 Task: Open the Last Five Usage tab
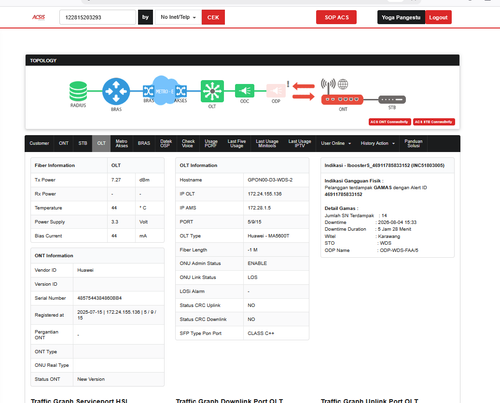(x=237, y=143)
